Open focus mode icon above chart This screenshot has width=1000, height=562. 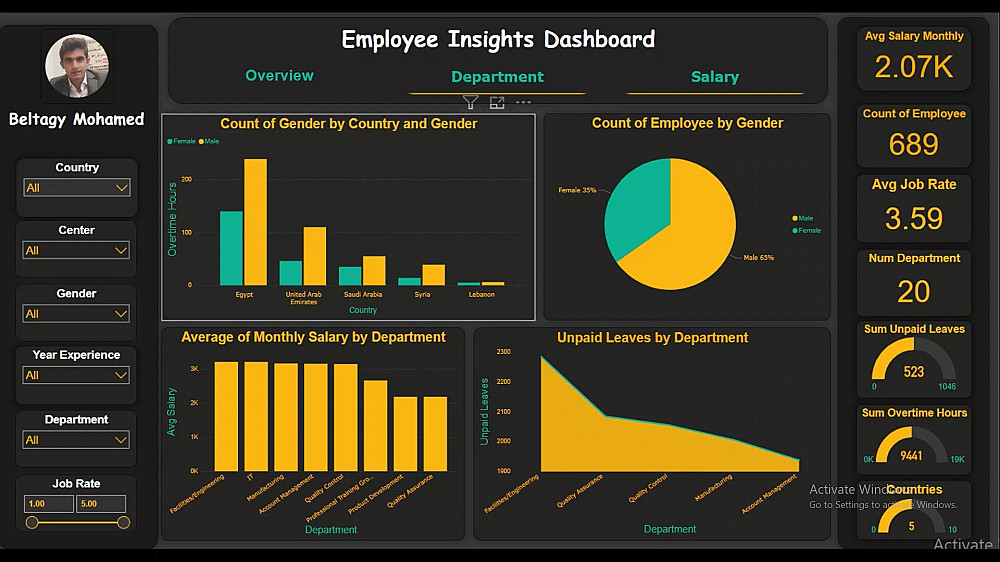click(x=497, y=102)
